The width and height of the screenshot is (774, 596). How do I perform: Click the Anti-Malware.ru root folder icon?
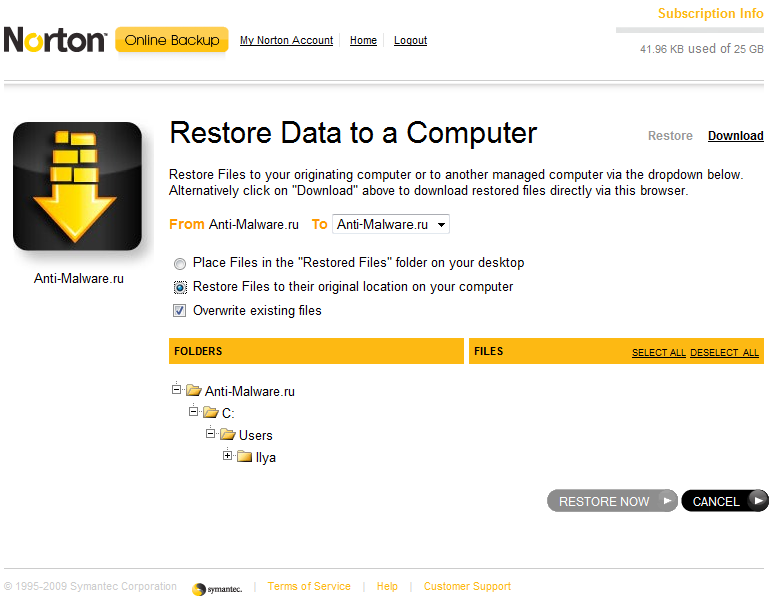pyautogui.click(x=194, y=391)
